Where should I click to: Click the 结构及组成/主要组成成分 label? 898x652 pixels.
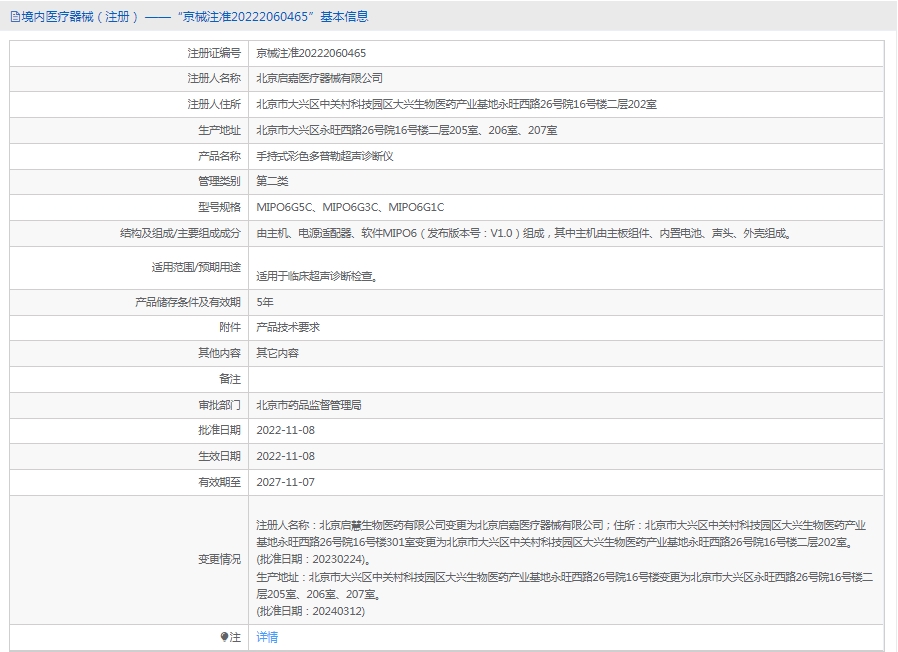(180, 233)
